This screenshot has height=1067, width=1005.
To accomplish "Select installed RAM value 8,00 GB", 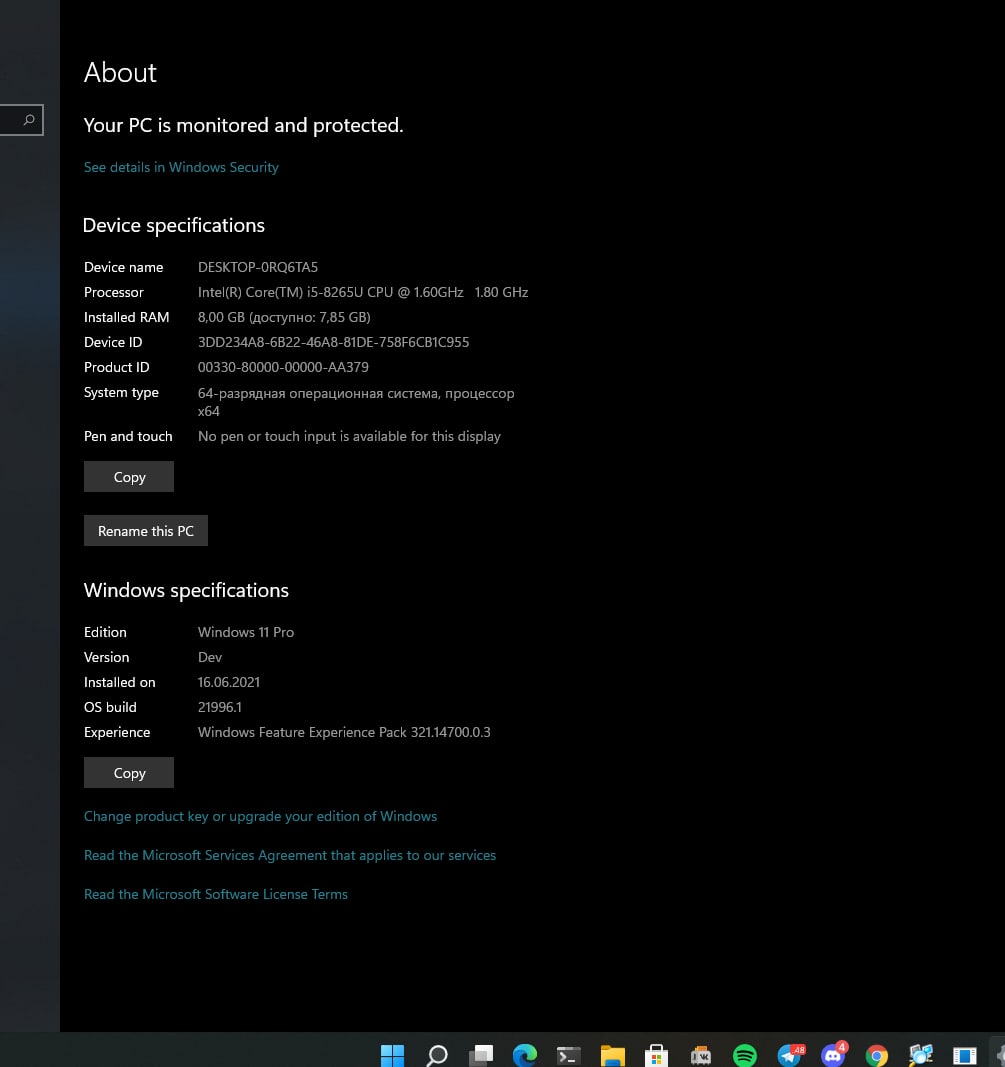I will click(x=284, y=317).
